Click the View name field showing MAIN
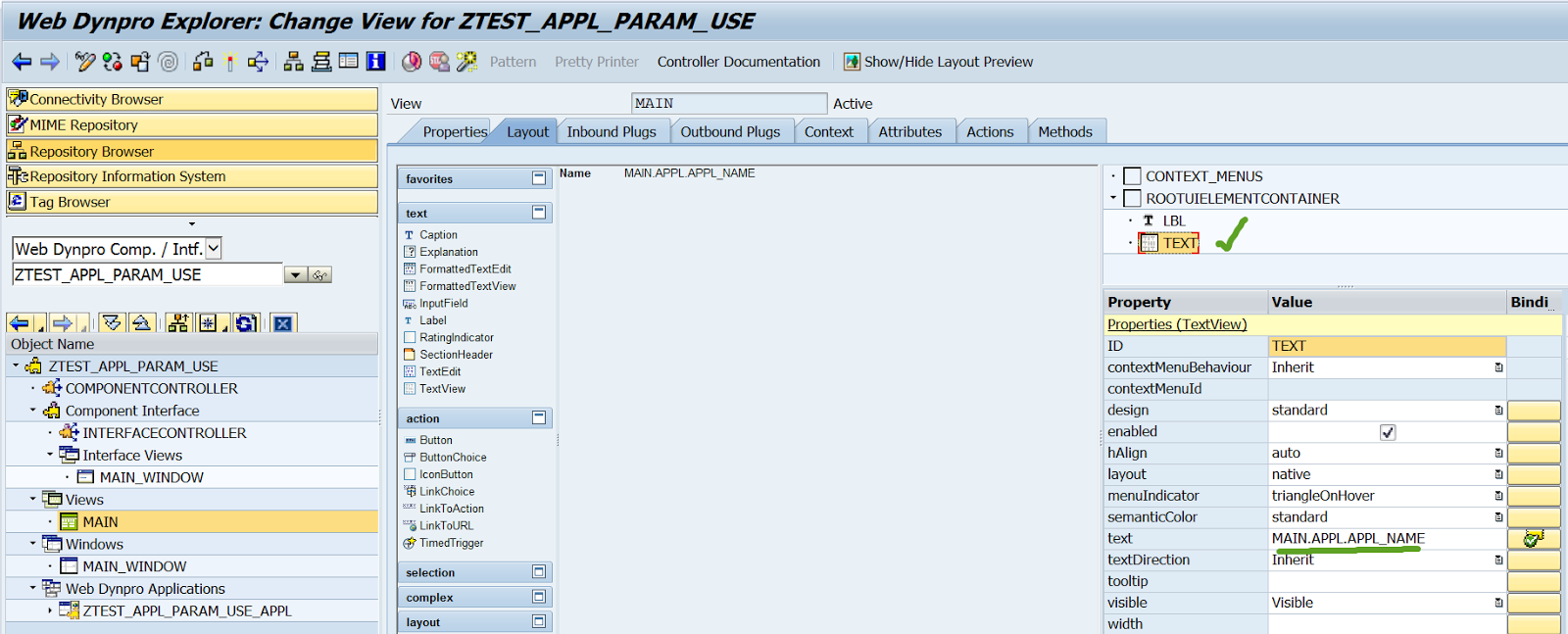Viewport: 1568px width, 634px height. (x=729, y=103)
